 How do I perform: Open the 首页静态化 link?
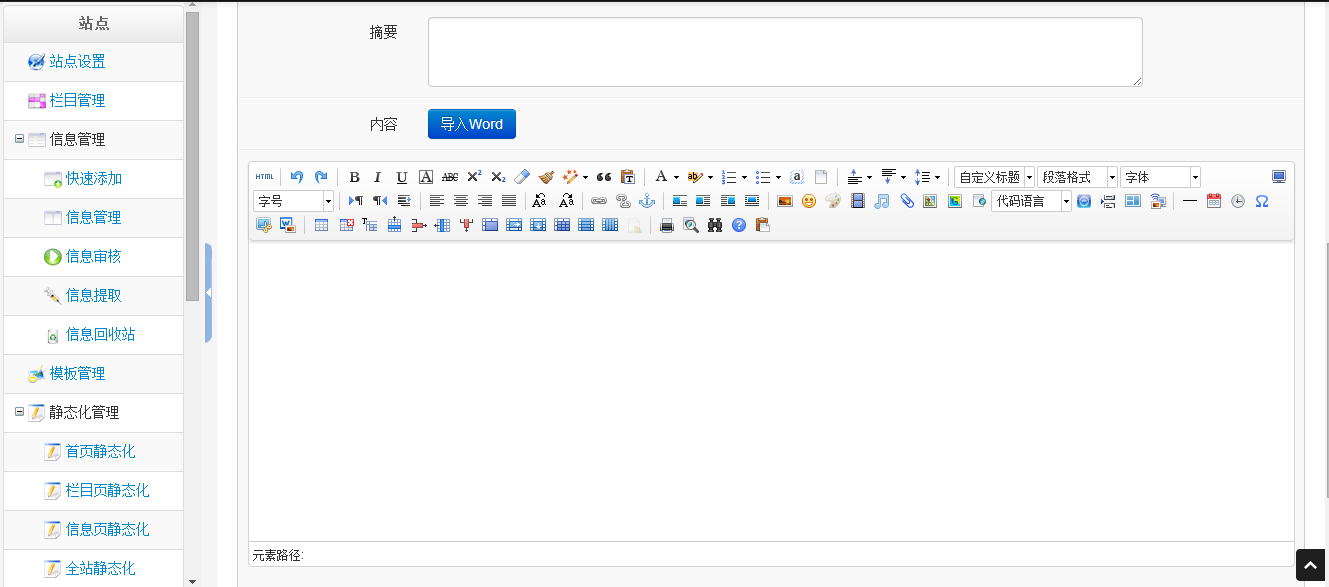[100, 451]
